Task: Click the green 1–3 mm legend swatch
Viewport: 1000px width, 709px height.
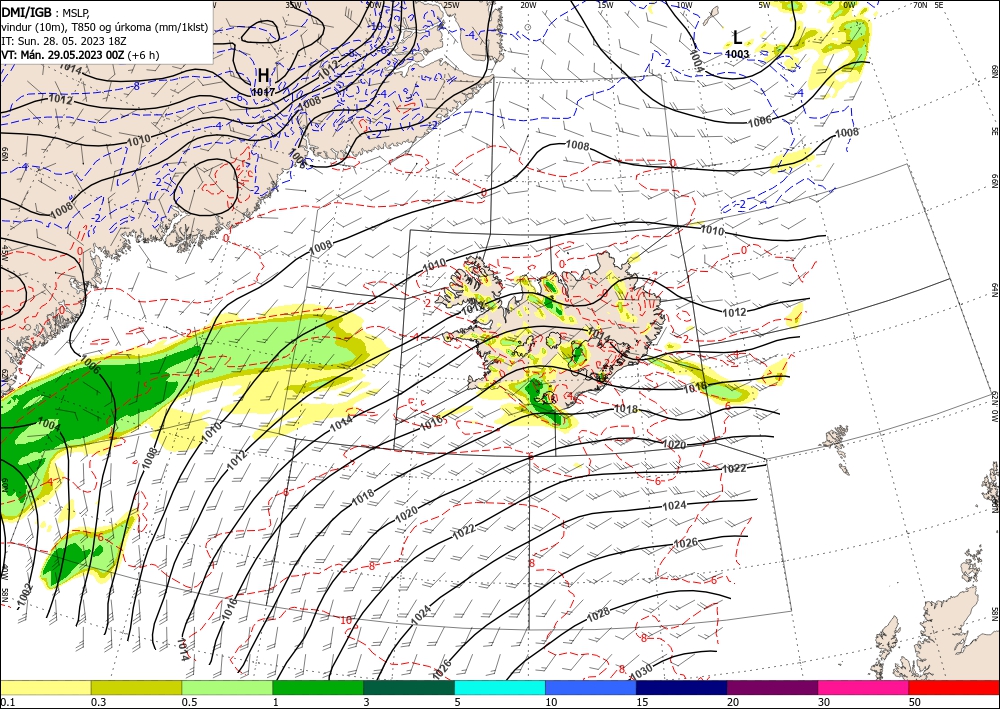Action: (x=318, y=687)
